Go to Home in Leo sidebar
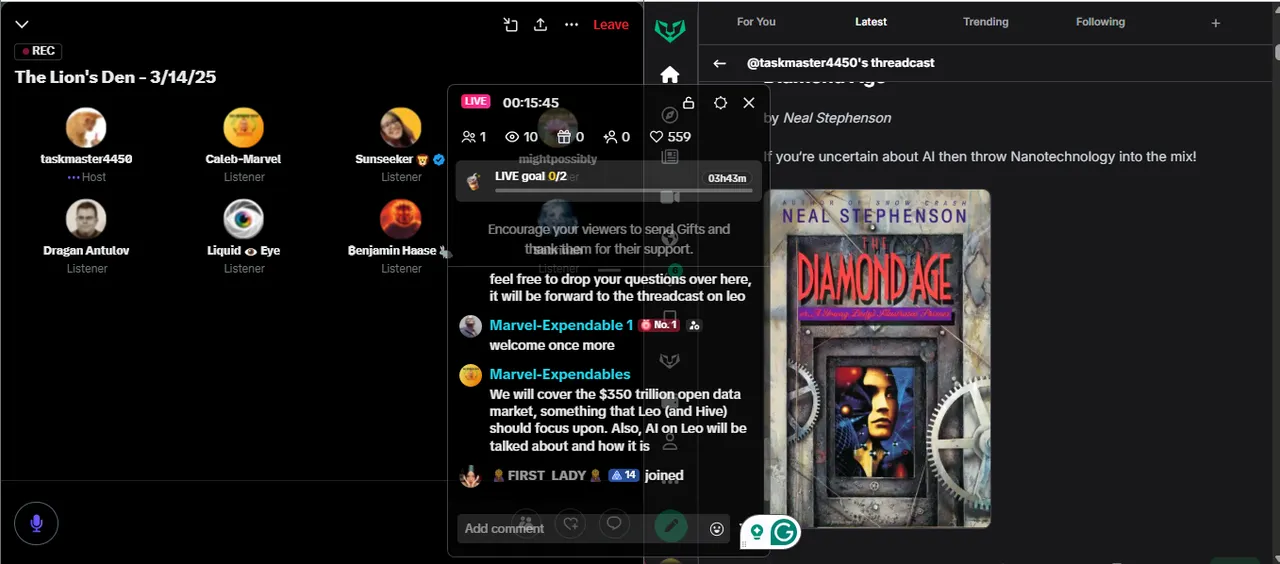Image resolution: width=1280 pixels, height=564 pixels. point(670,75)
